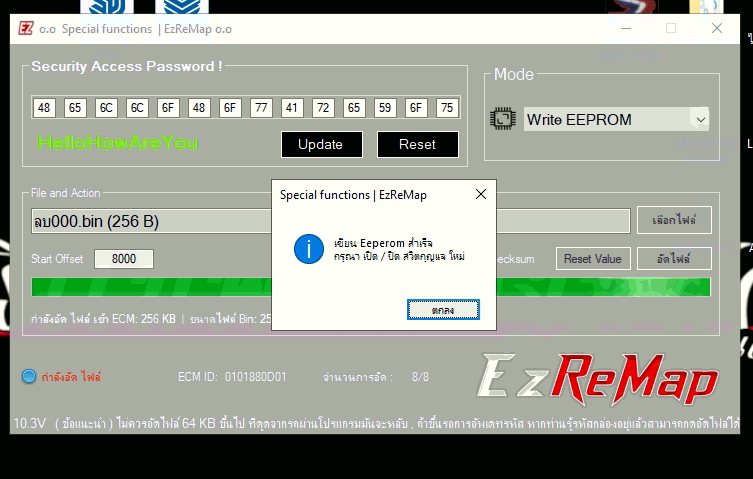Click the thirteenth password byte 6F
Viewport: 753px width, 479px height.
click(416, 108)
